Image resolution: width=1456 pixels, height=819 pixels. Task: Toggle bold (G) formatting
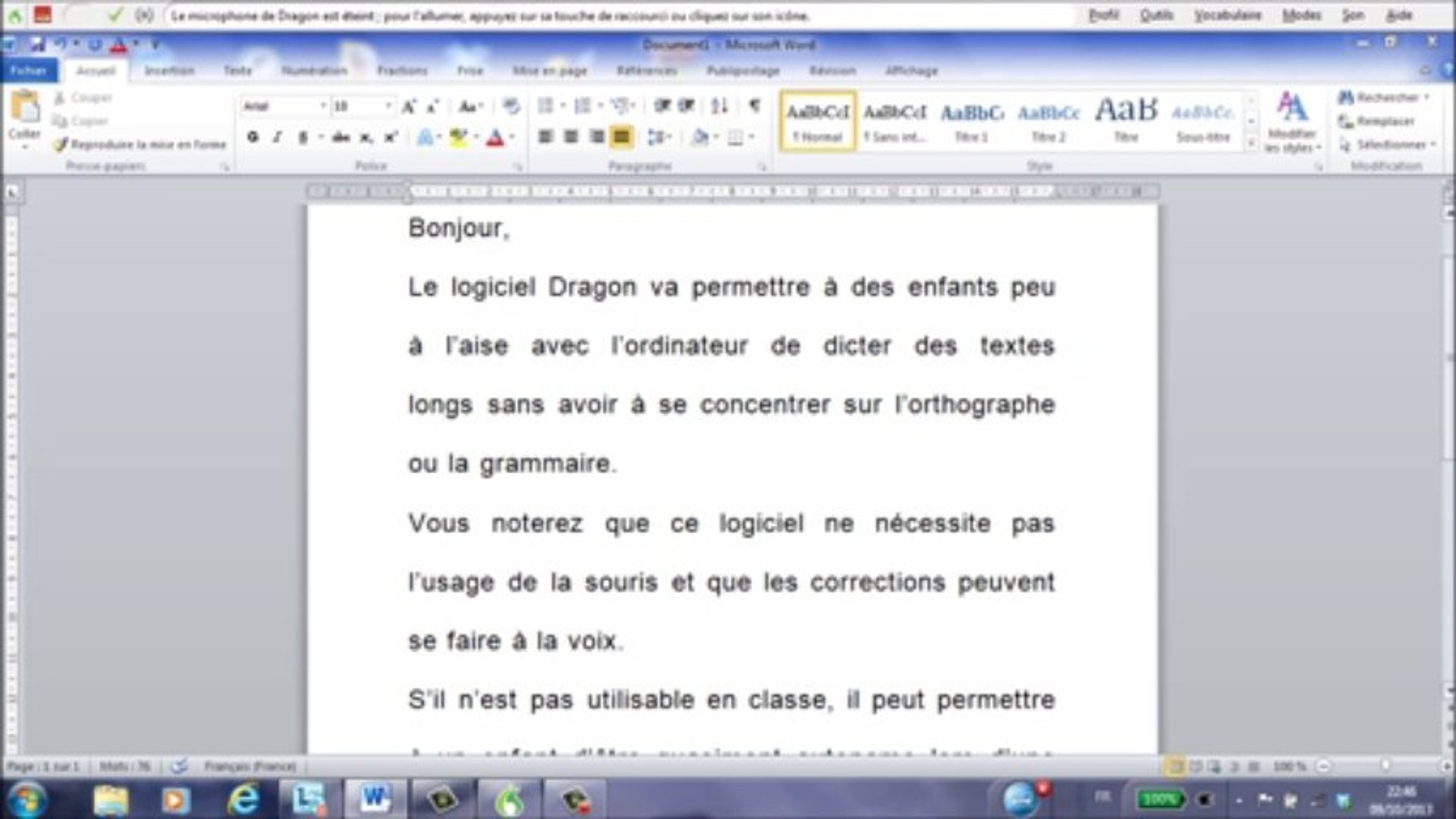click(253, 137)
